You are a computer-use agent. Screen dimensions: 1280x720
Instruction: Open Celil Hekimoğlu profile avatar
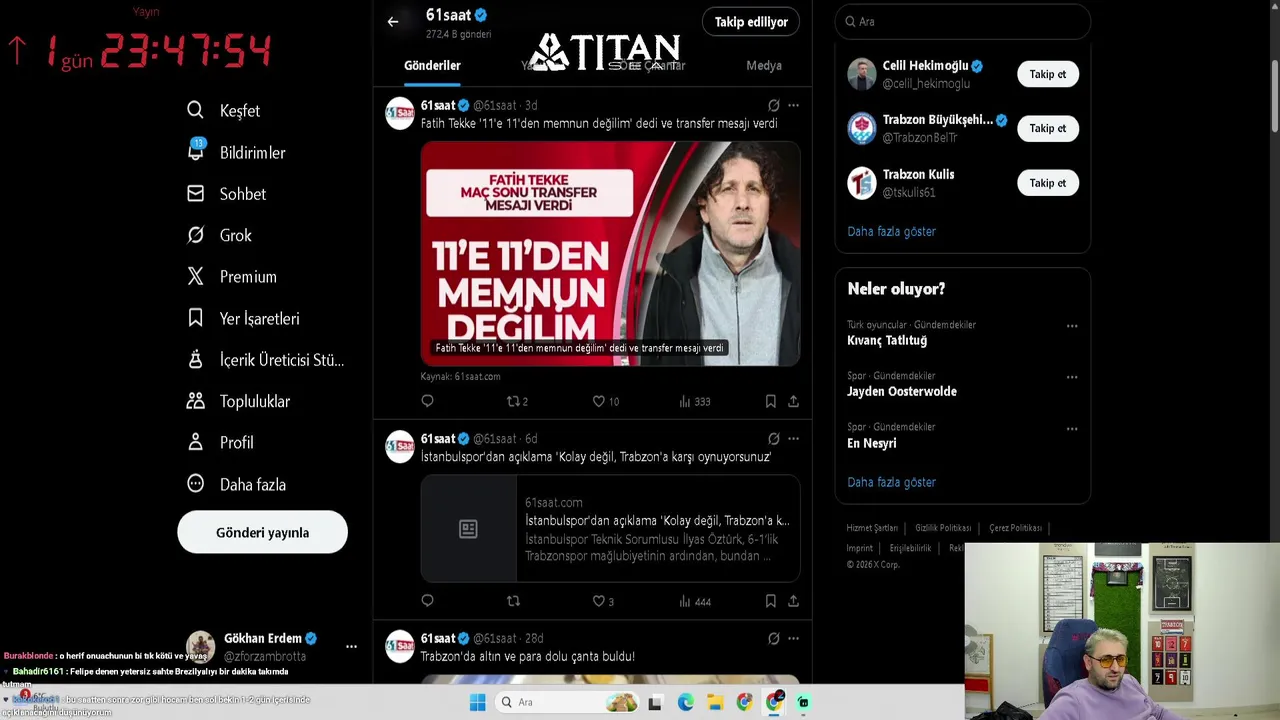tap(862, 74)
